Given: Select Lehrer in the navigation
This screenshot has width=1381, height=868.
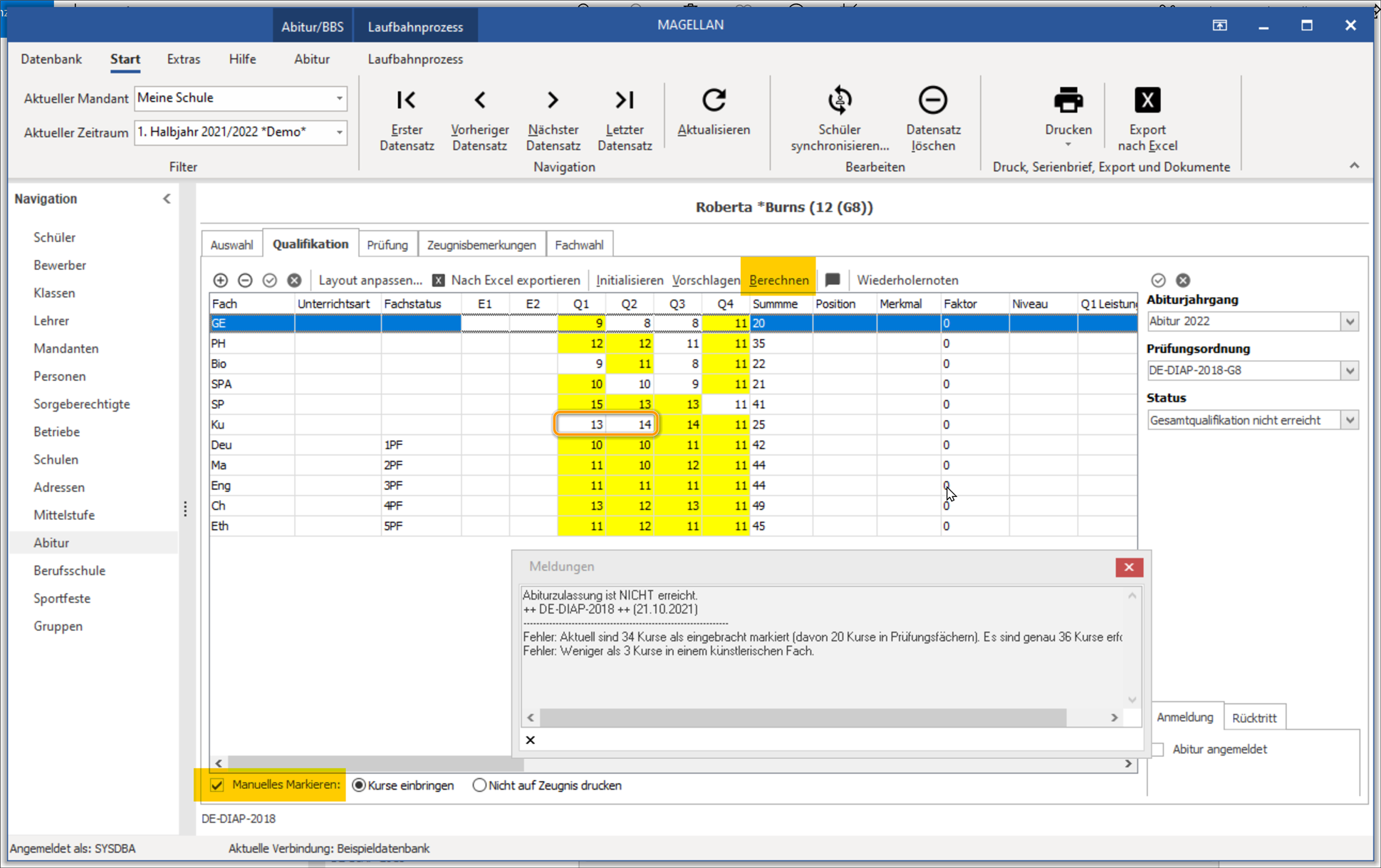Looking at the screenshot, I should [51, 320].
